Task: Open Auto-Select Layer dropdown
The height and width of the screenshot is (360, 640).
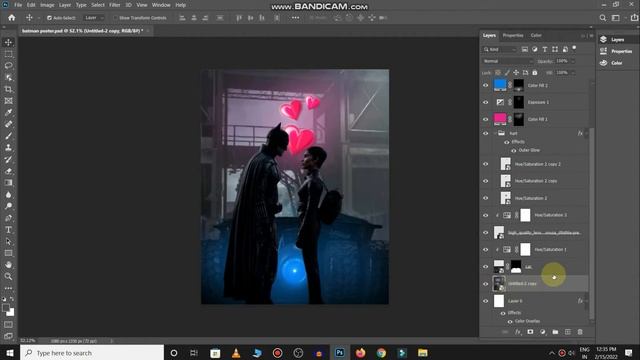Action: click(x=94, y=18)
